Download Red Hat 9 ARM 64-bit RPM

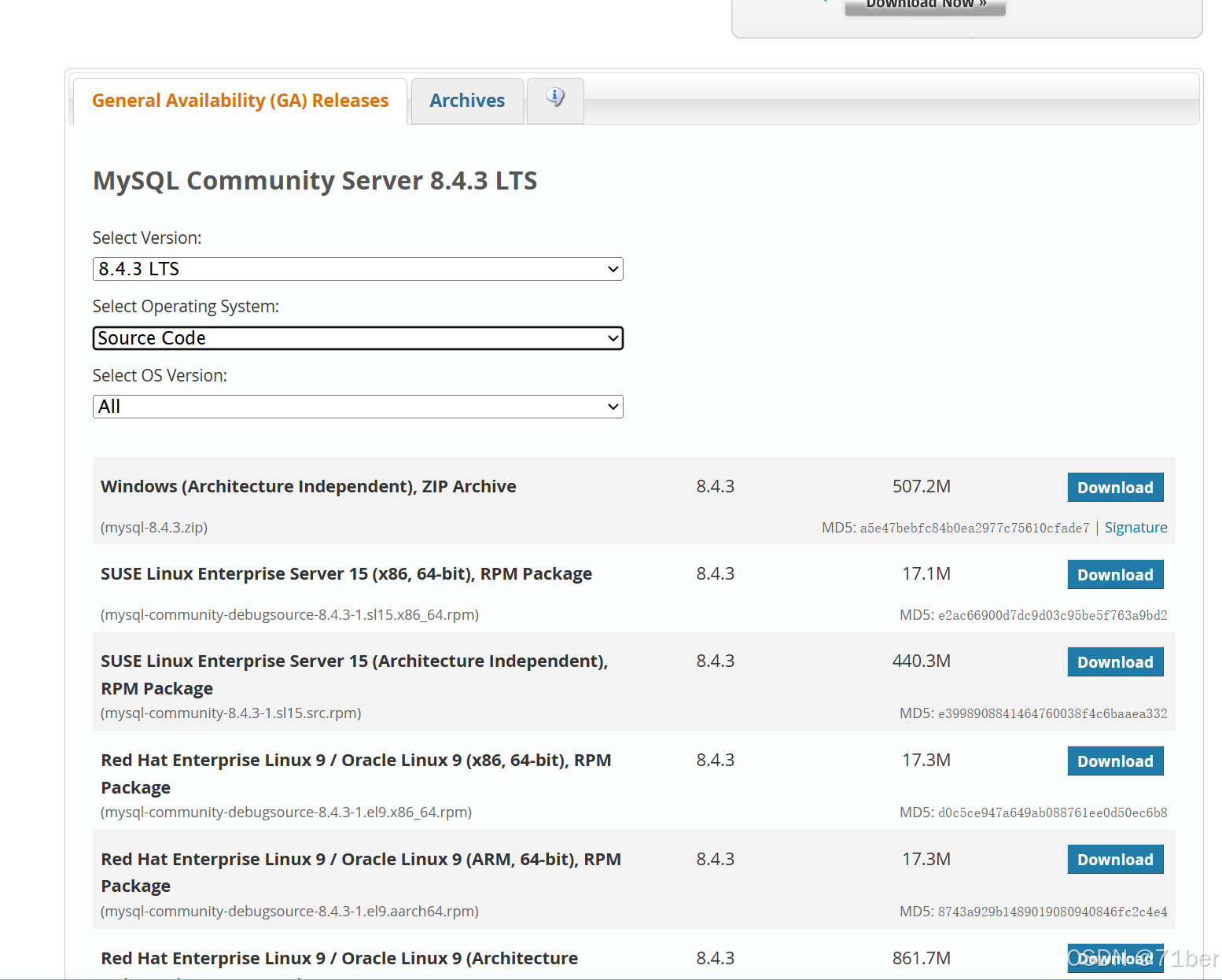[x=1115, y=860]
